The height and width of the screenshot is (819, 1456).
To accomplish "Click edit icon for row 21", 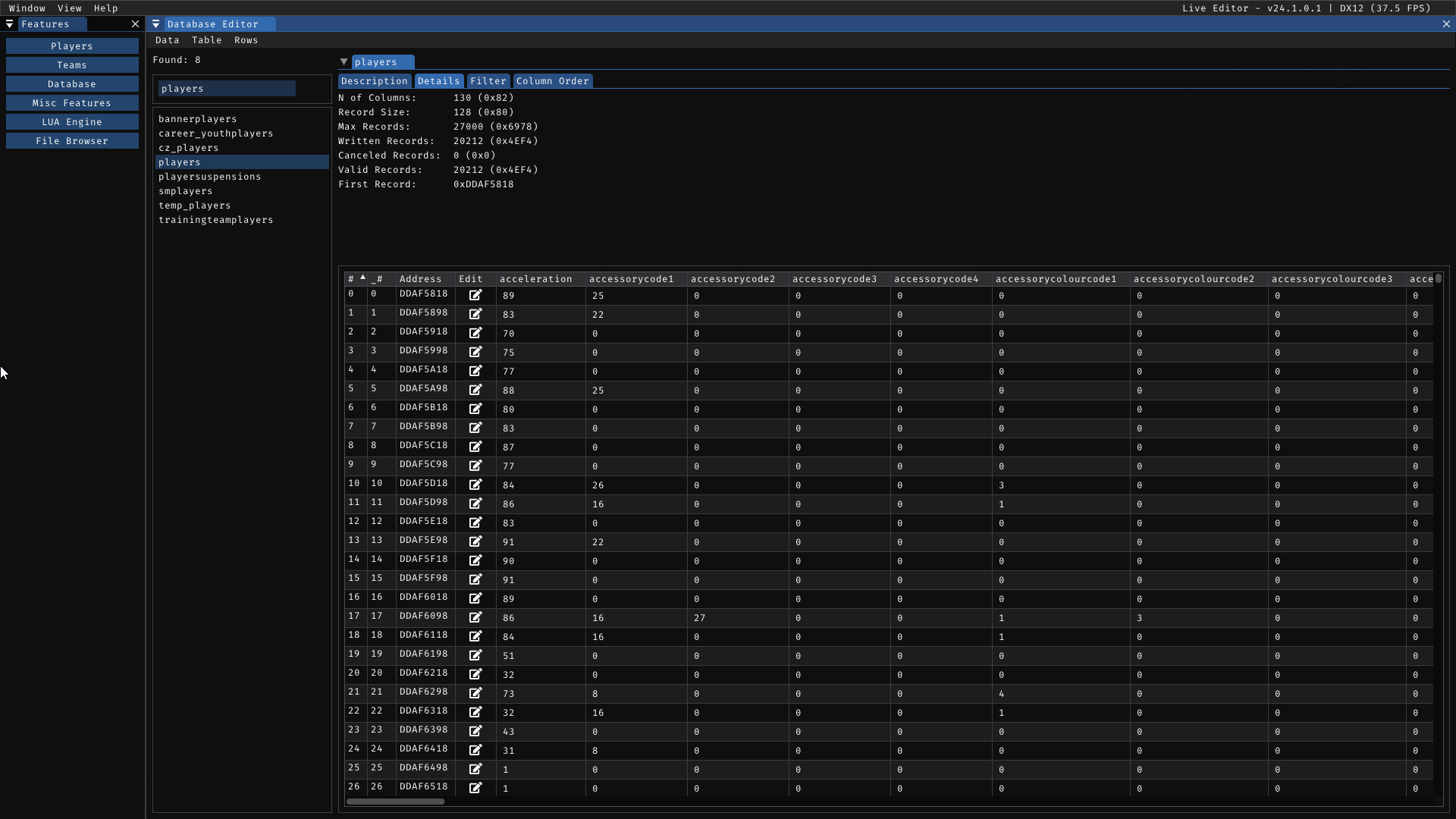I will coord(475,693).
